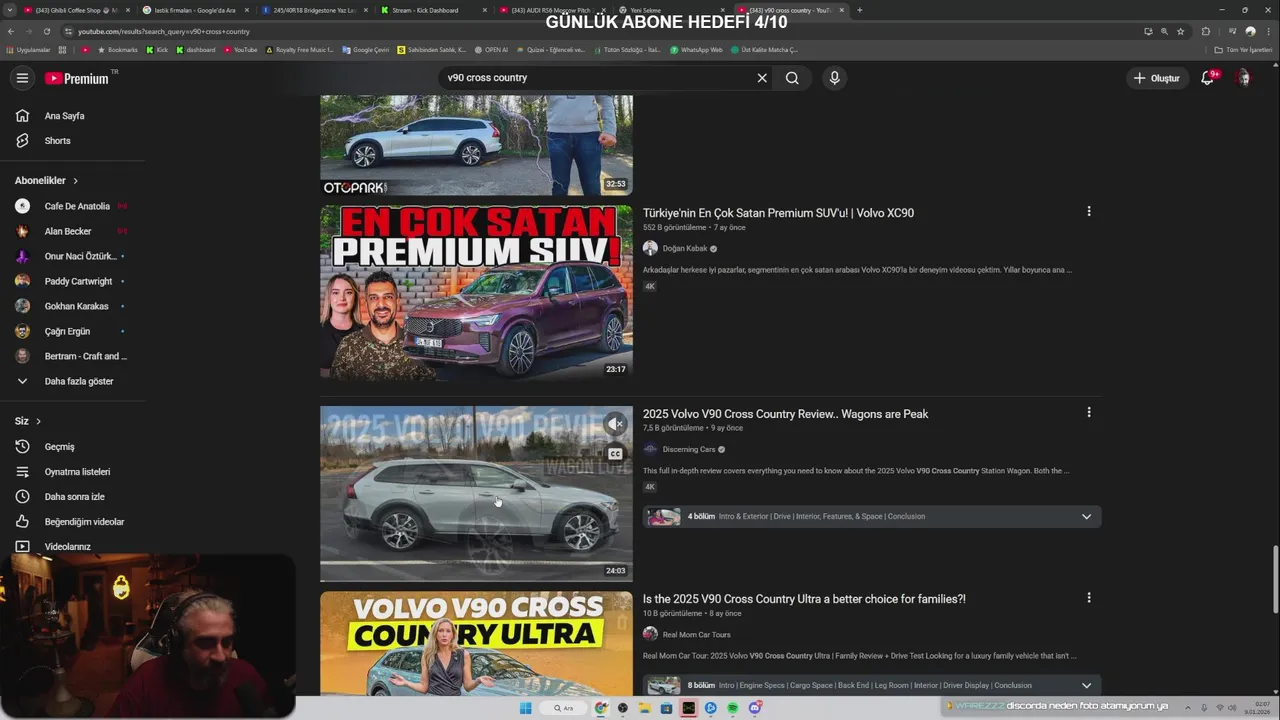Screen dimensions: 1280x720
Task: Click the Oluştur create button
Action: pyautogui.click(x=1156, y=78)
